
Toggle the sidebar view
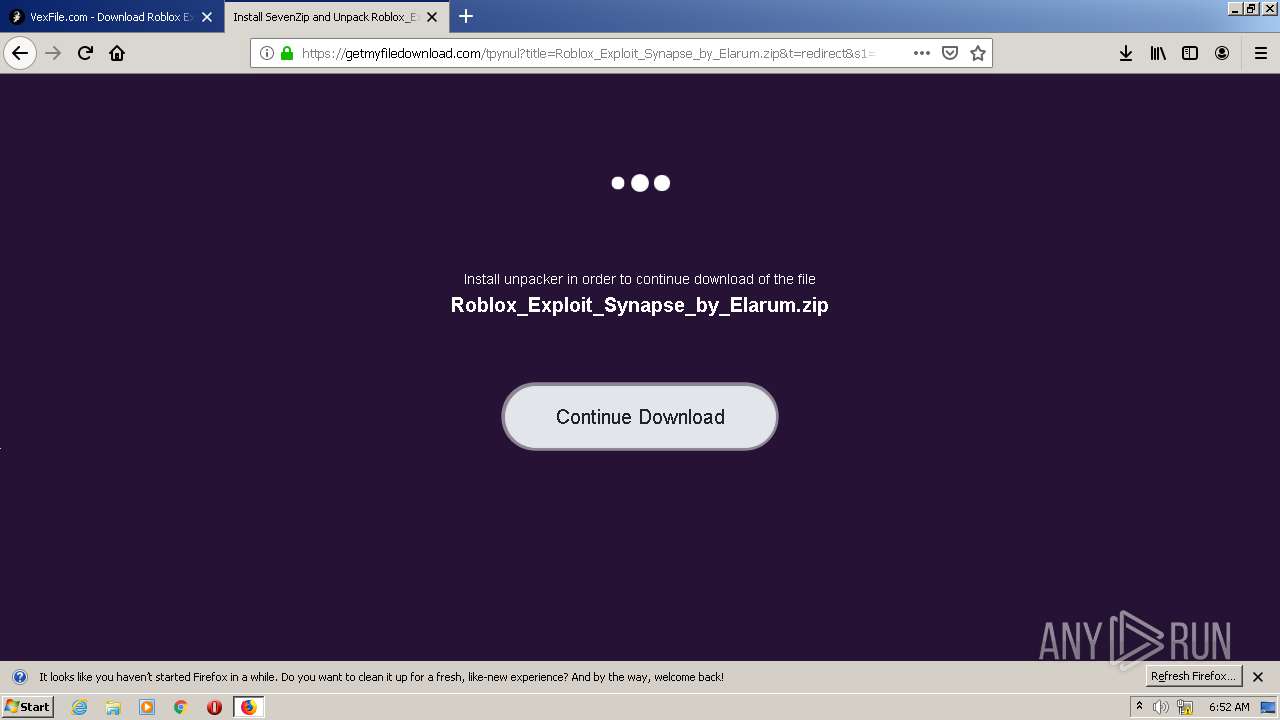pos(1190,53)
